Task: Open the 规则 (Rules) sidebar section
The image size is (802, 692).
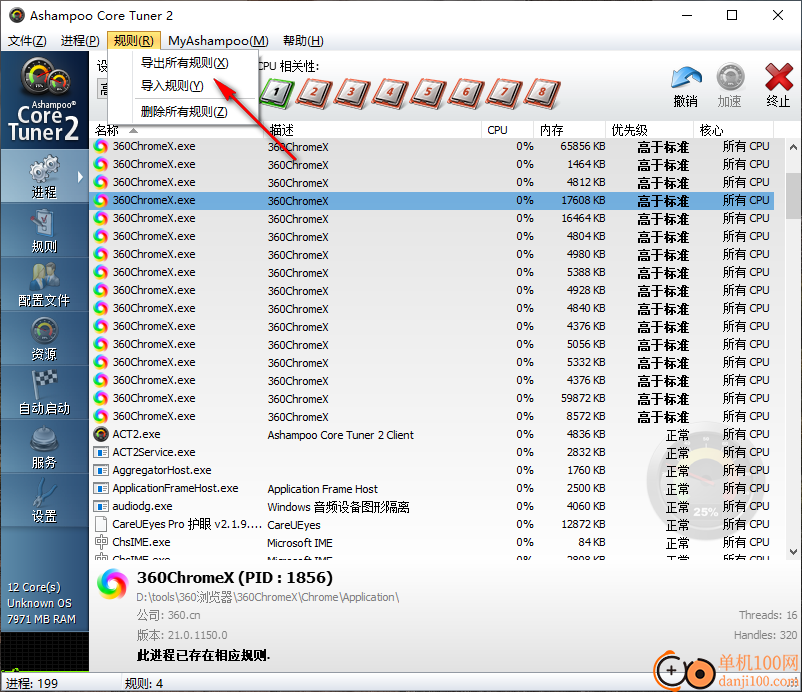Action: point(44,231)
